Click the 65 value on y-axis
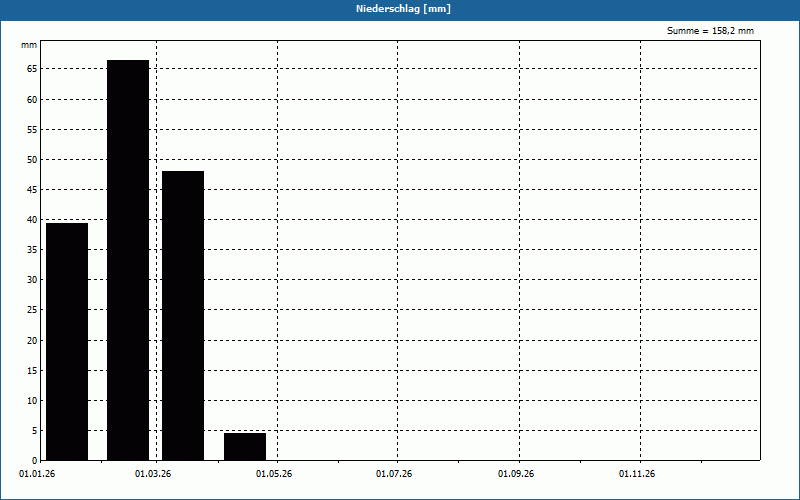800x500 pixels. [x=32, y=69]
